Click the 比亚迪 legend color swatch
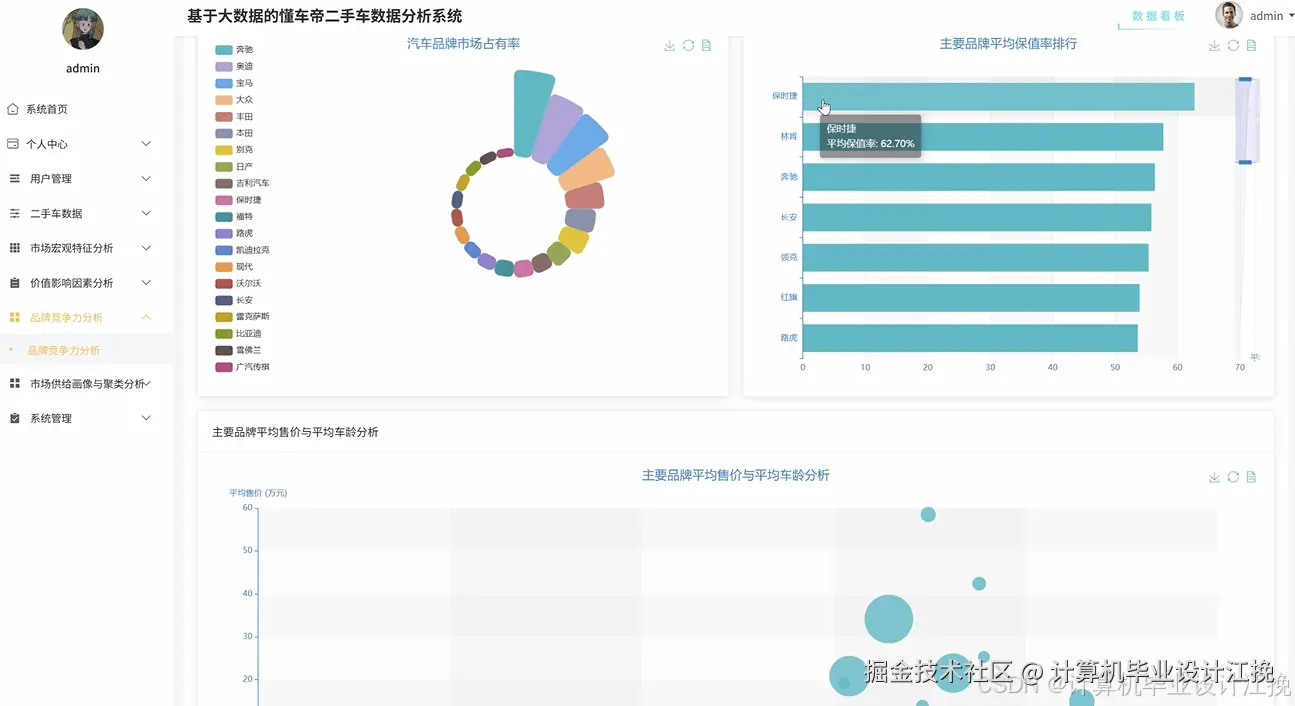This screenshot has width=1295, height=706. coord(224,334)
